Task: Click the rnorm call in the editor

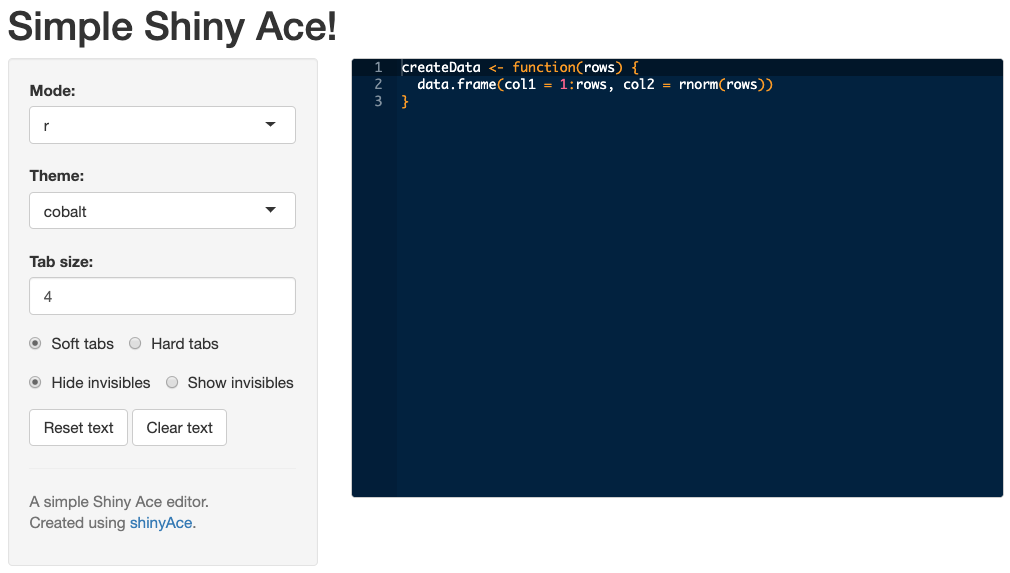Action: pos(698,84)
